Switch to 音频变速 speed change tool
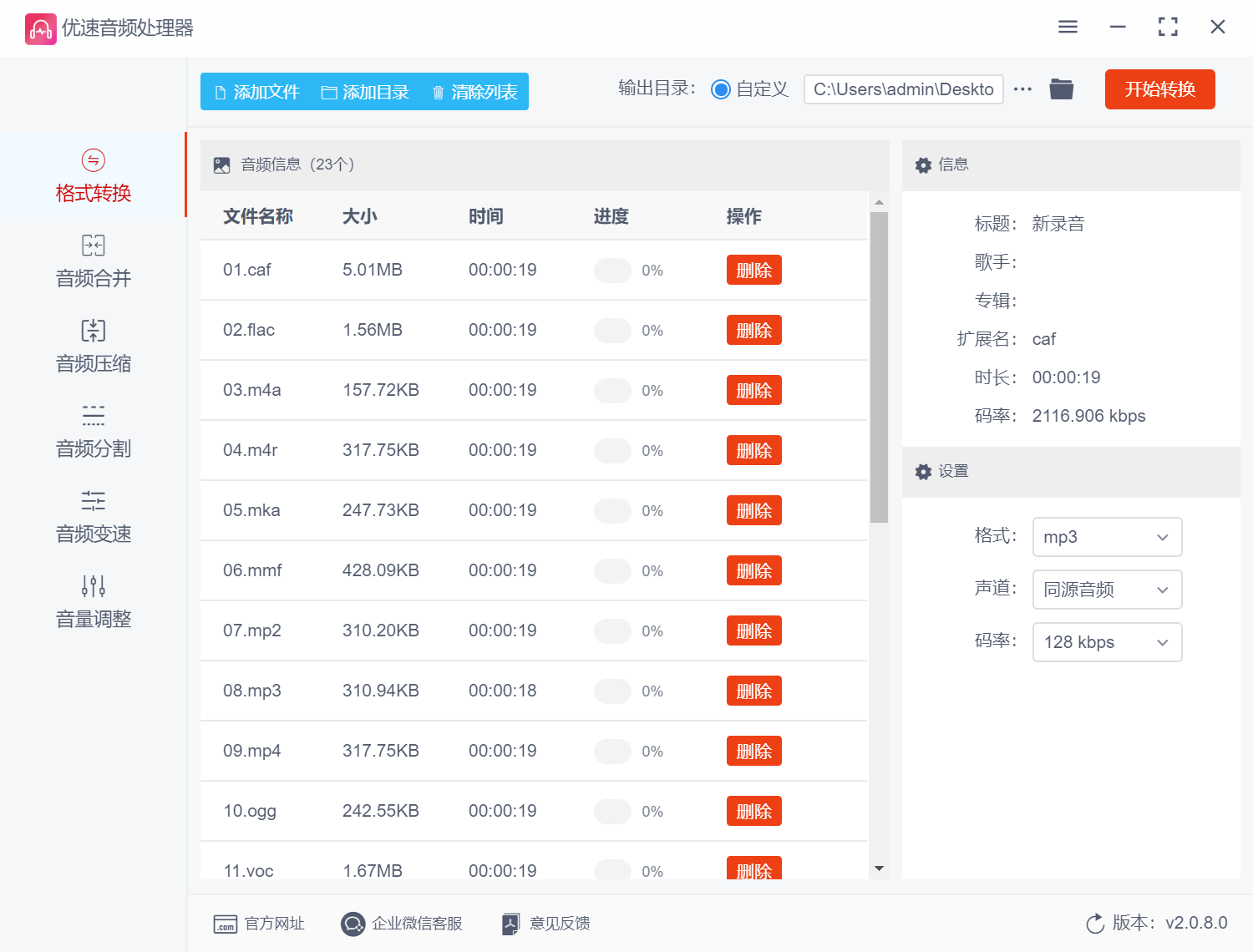1253x952 pixels. [x=93, y=517]
